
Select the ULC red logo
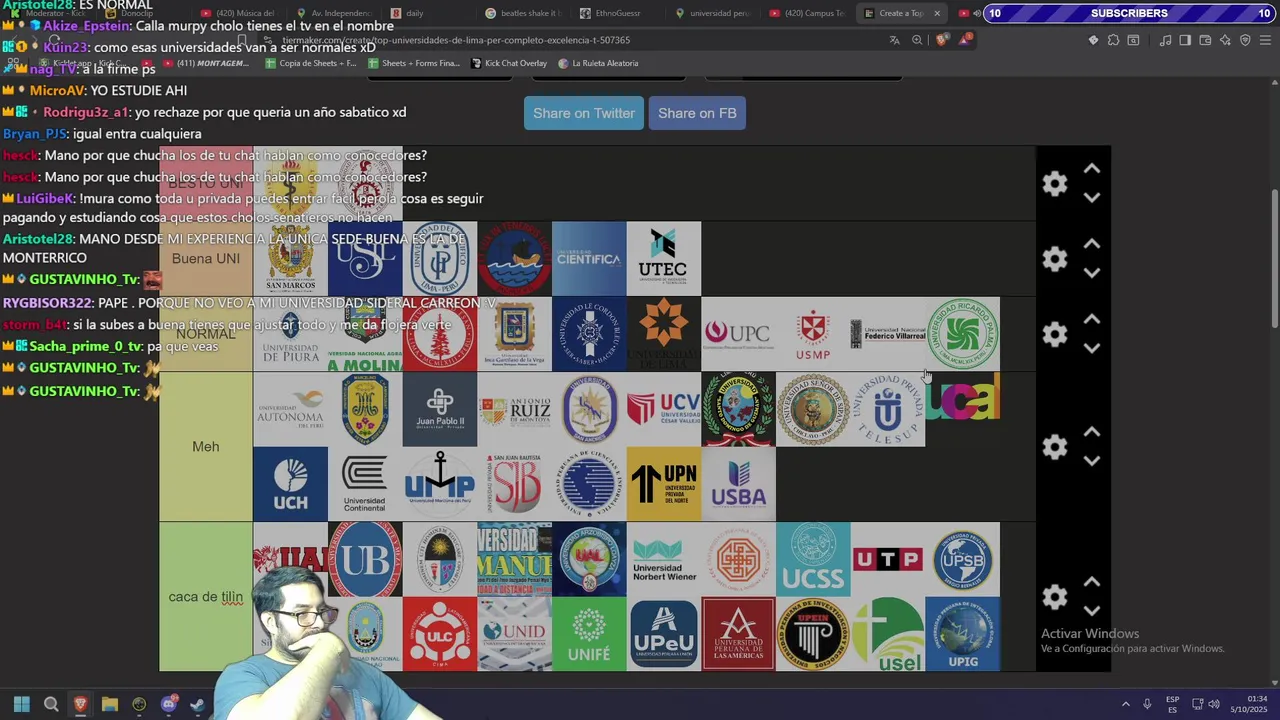click(x=440, y=634)
